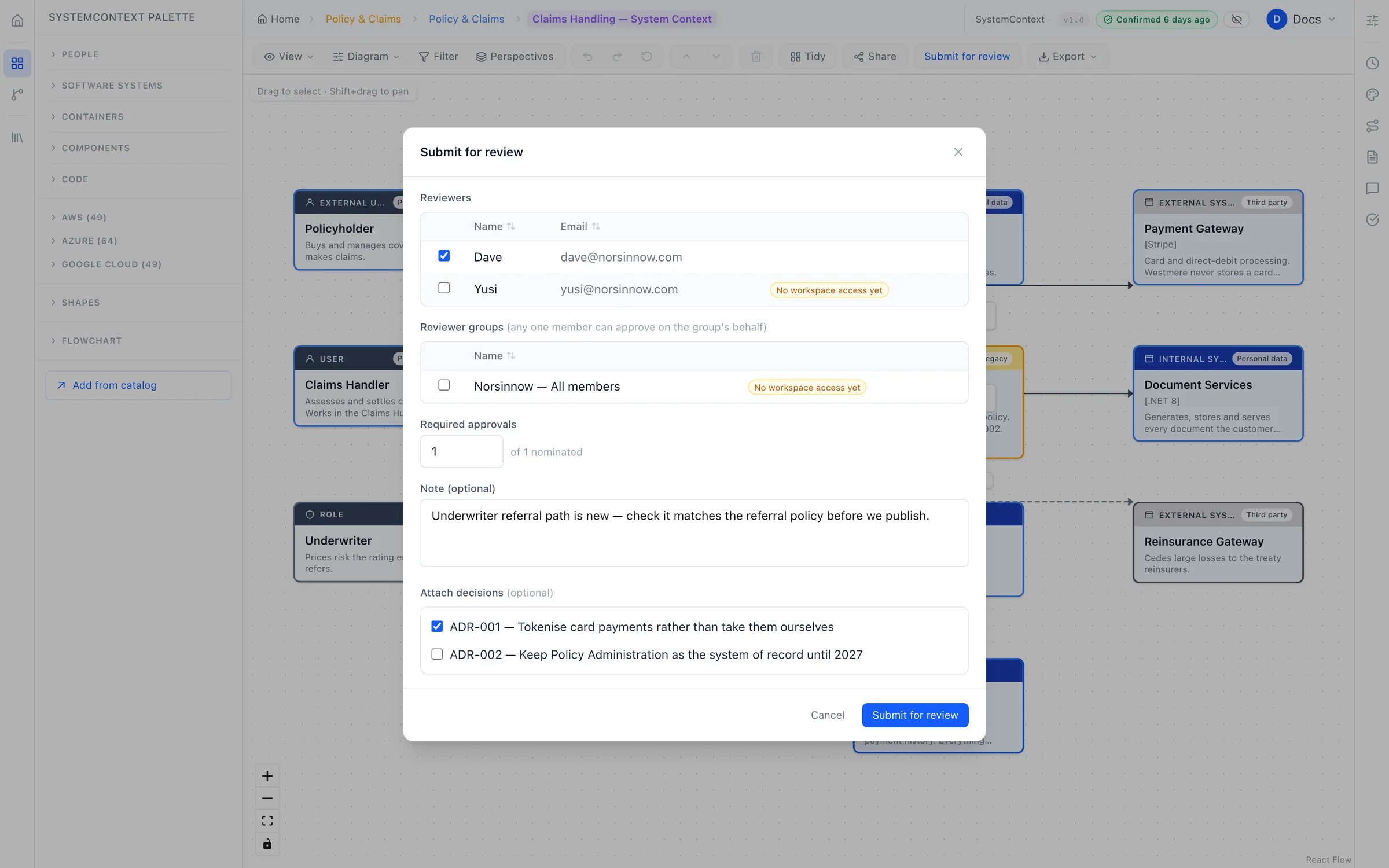Open the history clock icon in right rail
The width and height of the screenshot is (1389, 868).
click(1372, 63)
